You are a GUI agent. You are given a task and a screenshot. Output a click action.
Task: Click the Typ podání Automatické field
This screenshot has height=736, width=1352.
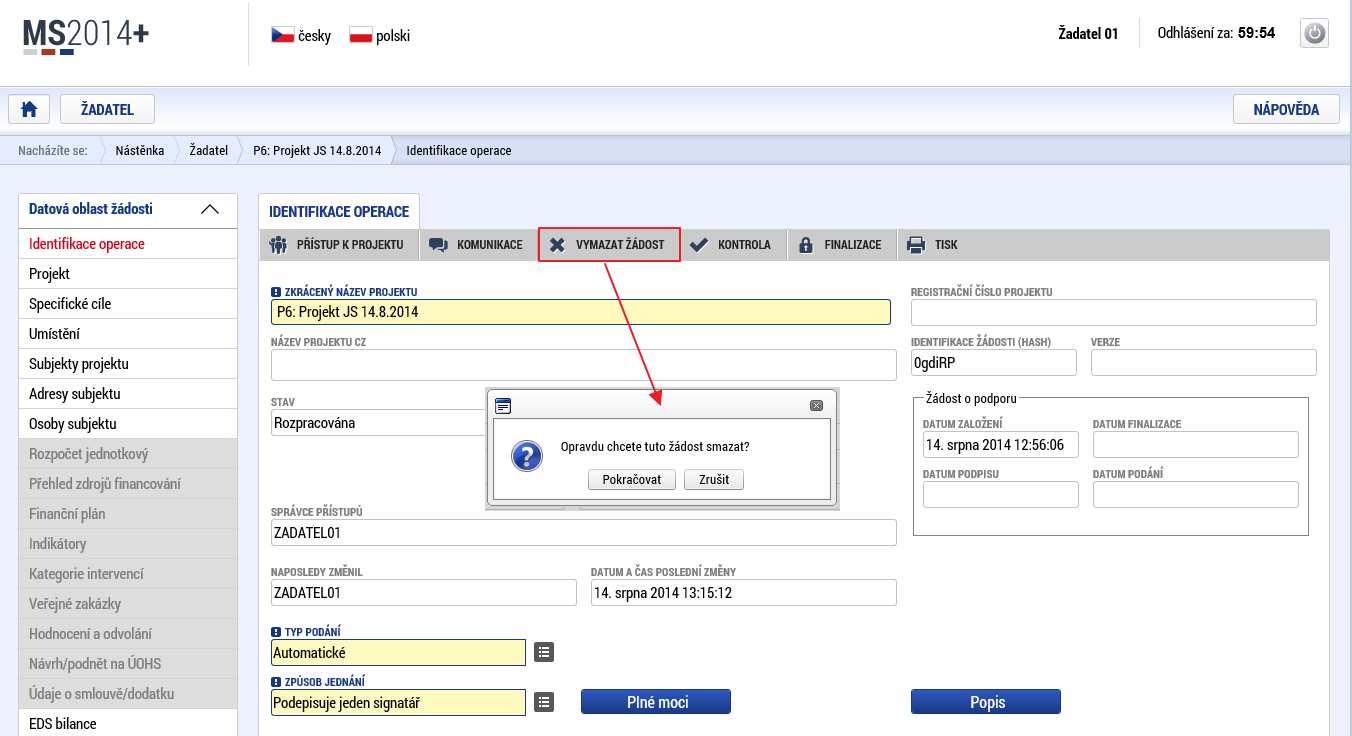coord(398,652)
